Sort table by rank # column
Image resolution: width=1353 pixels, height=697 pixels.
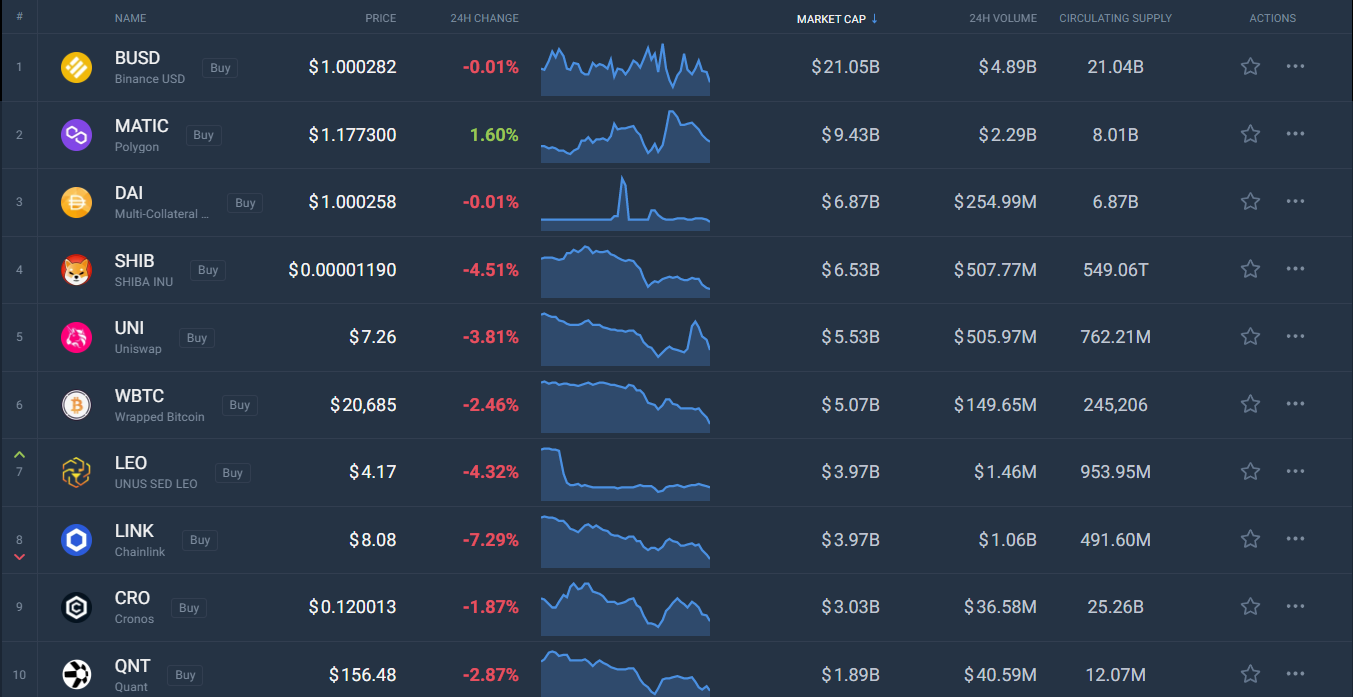19,18
